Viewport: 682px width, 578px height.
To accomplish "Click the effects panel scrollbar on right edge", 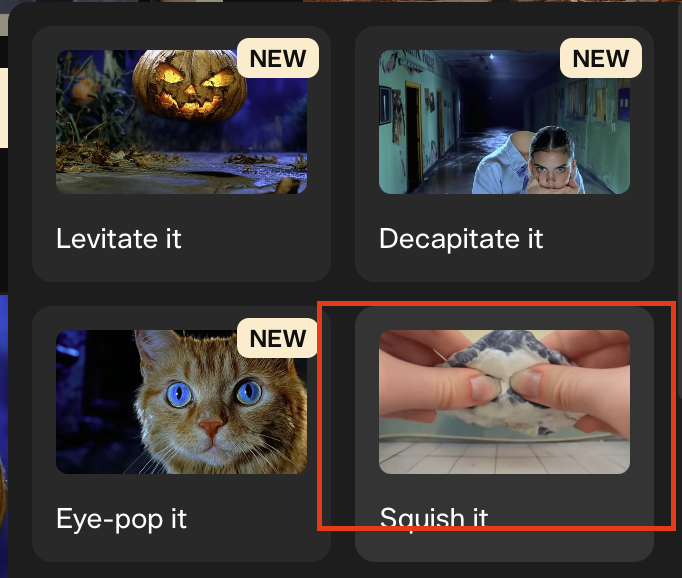I will [x=679, y=198].
